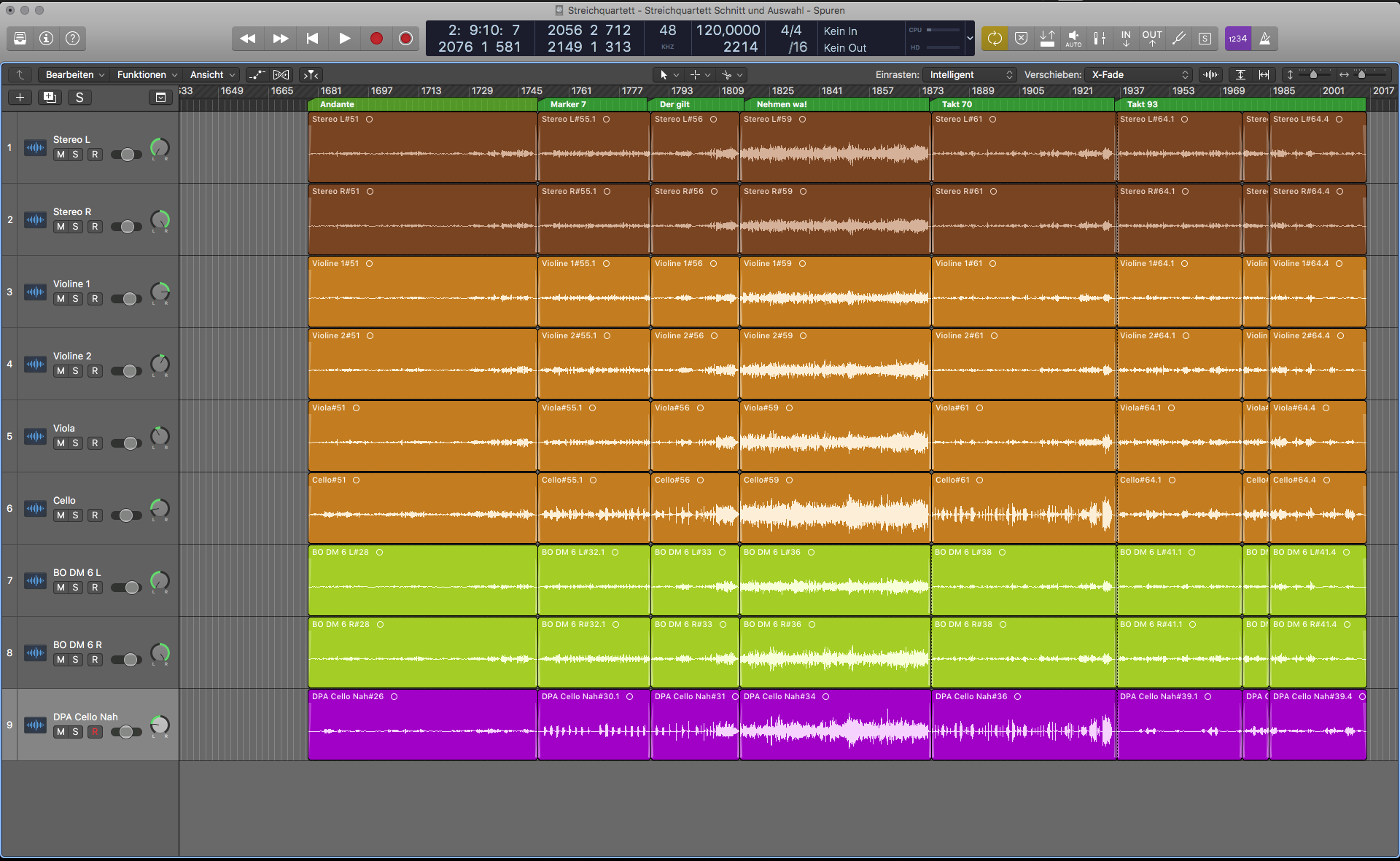The width and height of the screenshot is (1400, 861).
Task: Disable record on DPA Cello Nah
Action: pos(95,732)
